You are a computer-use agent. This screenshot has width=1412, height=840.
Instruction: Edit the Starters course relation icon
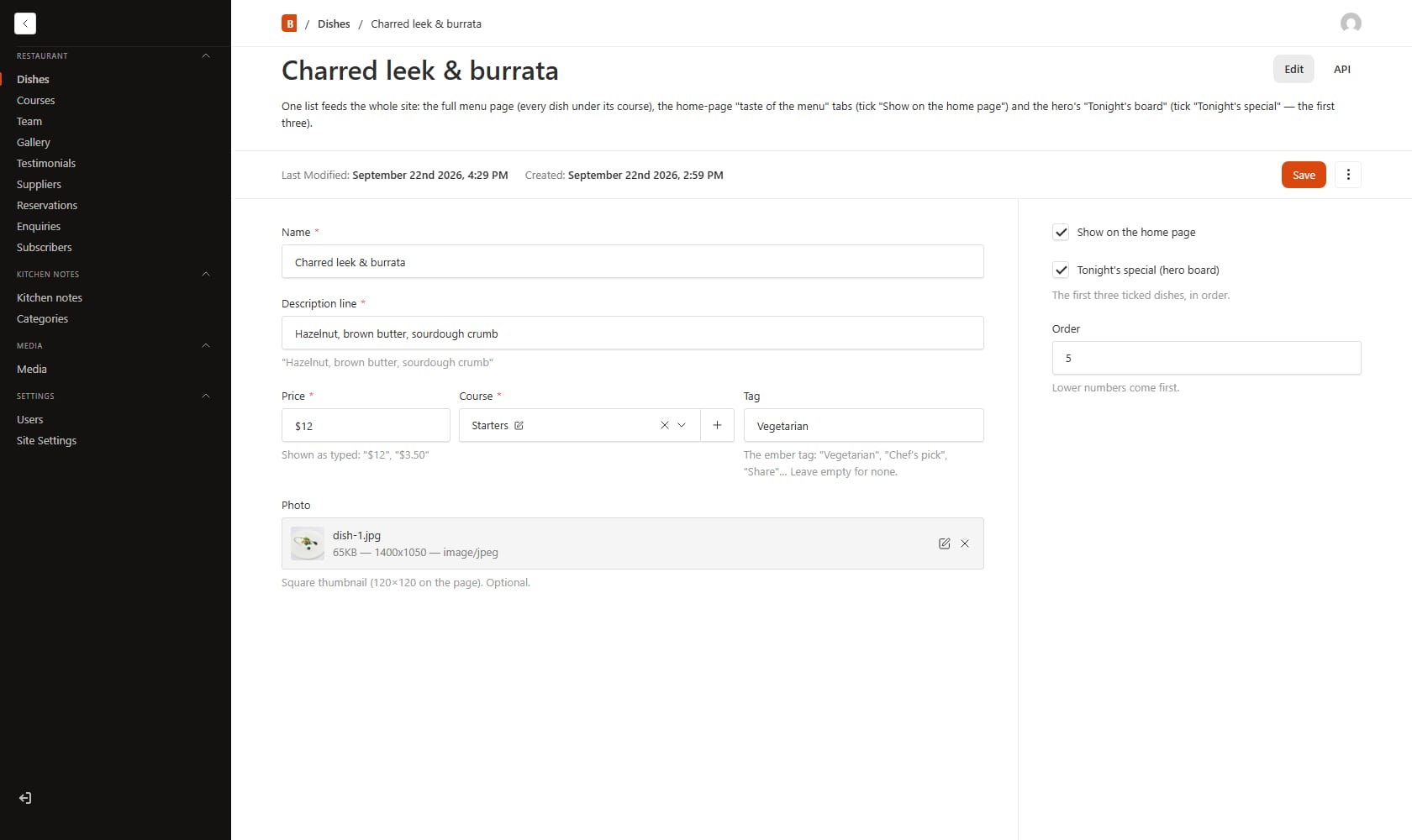(x=519, y=426)
